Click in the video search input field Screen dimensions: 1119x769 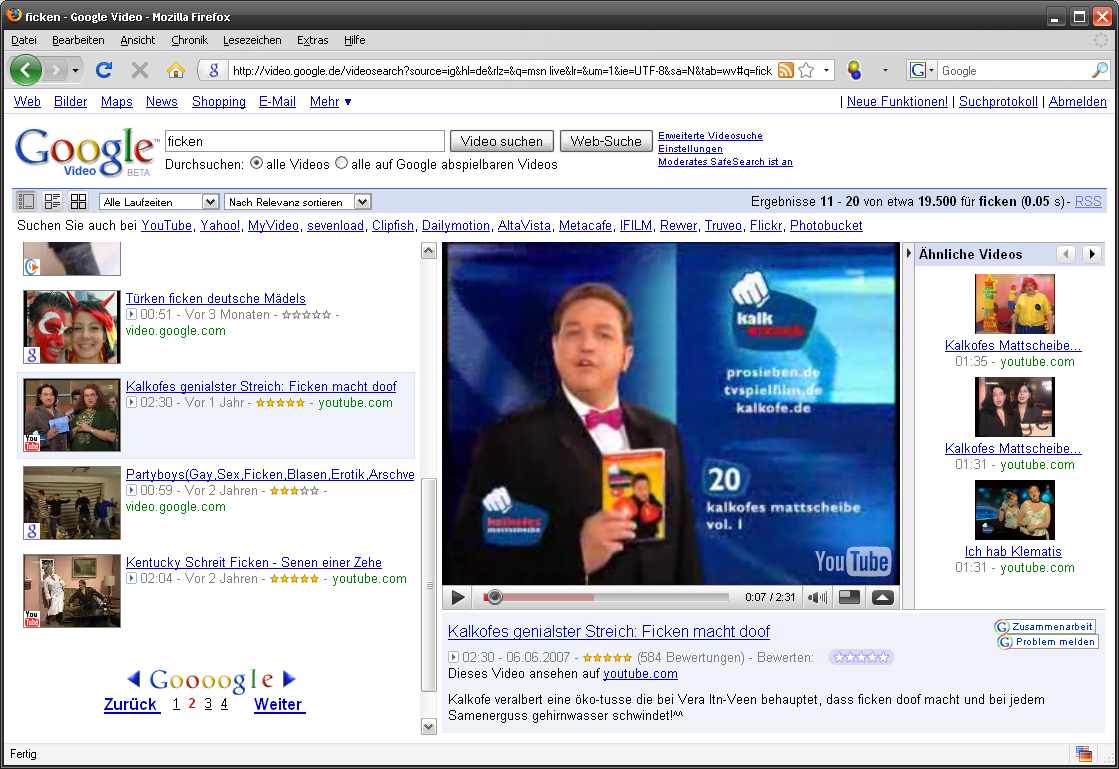tap(305, 141)
